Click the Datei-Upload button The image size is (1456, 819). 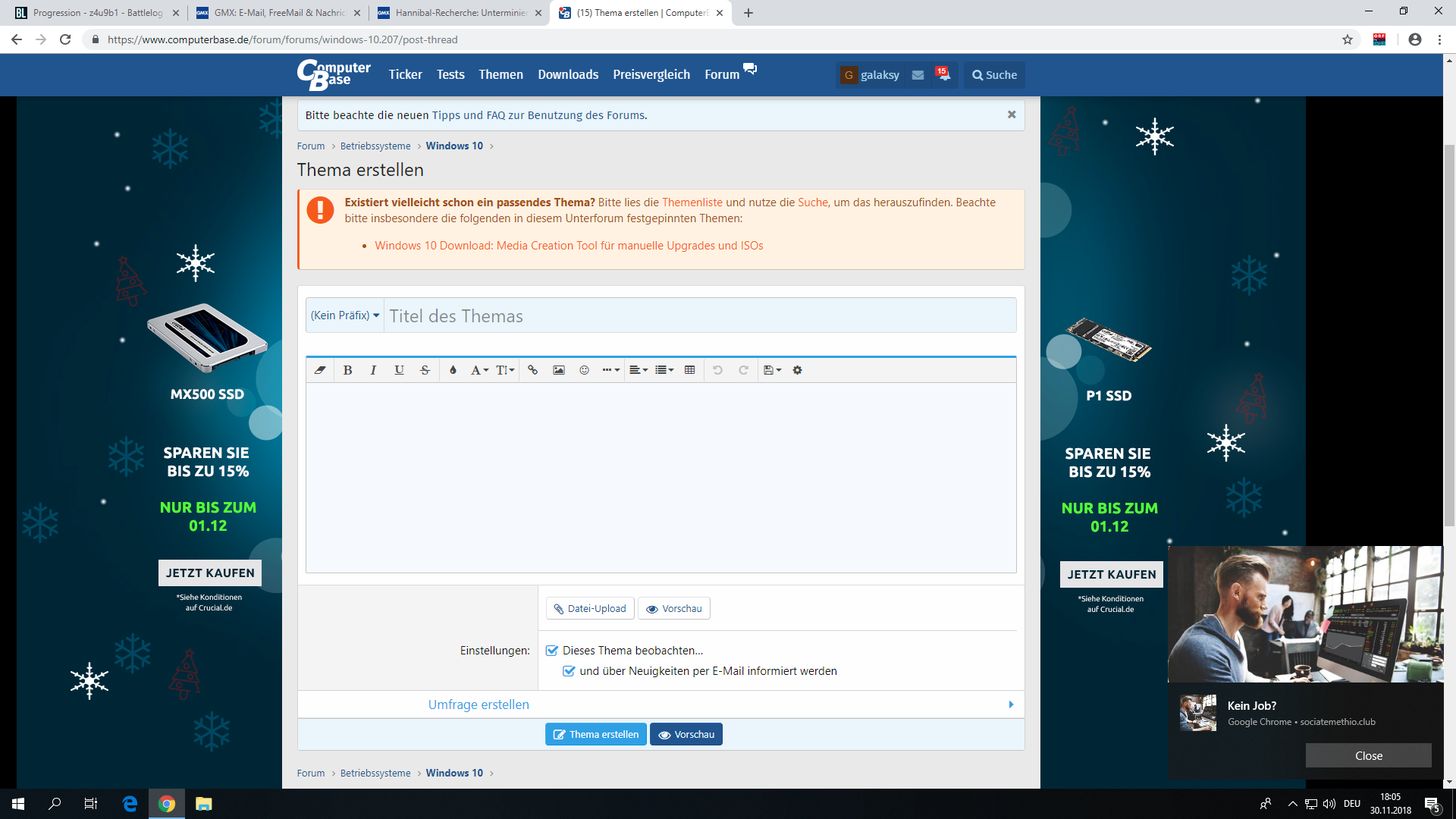tap(590, 608)
